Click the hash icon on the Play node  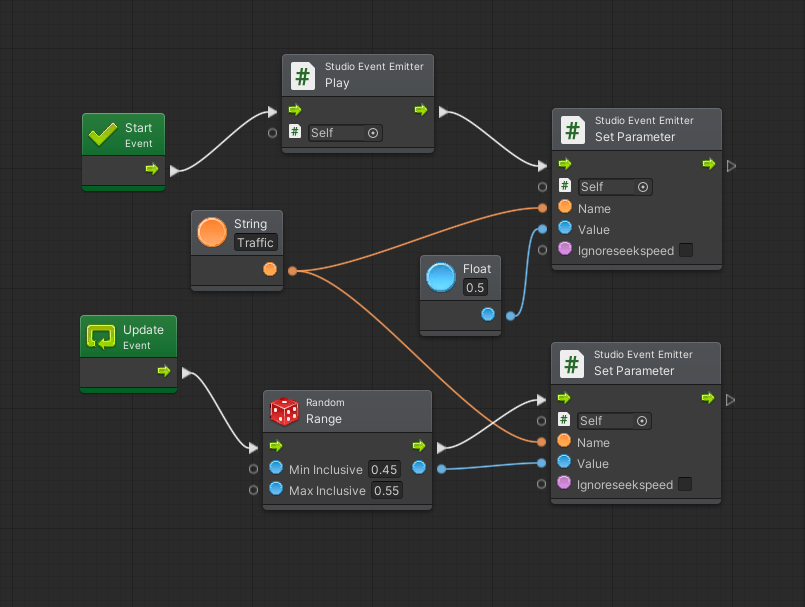click(301, 75)
